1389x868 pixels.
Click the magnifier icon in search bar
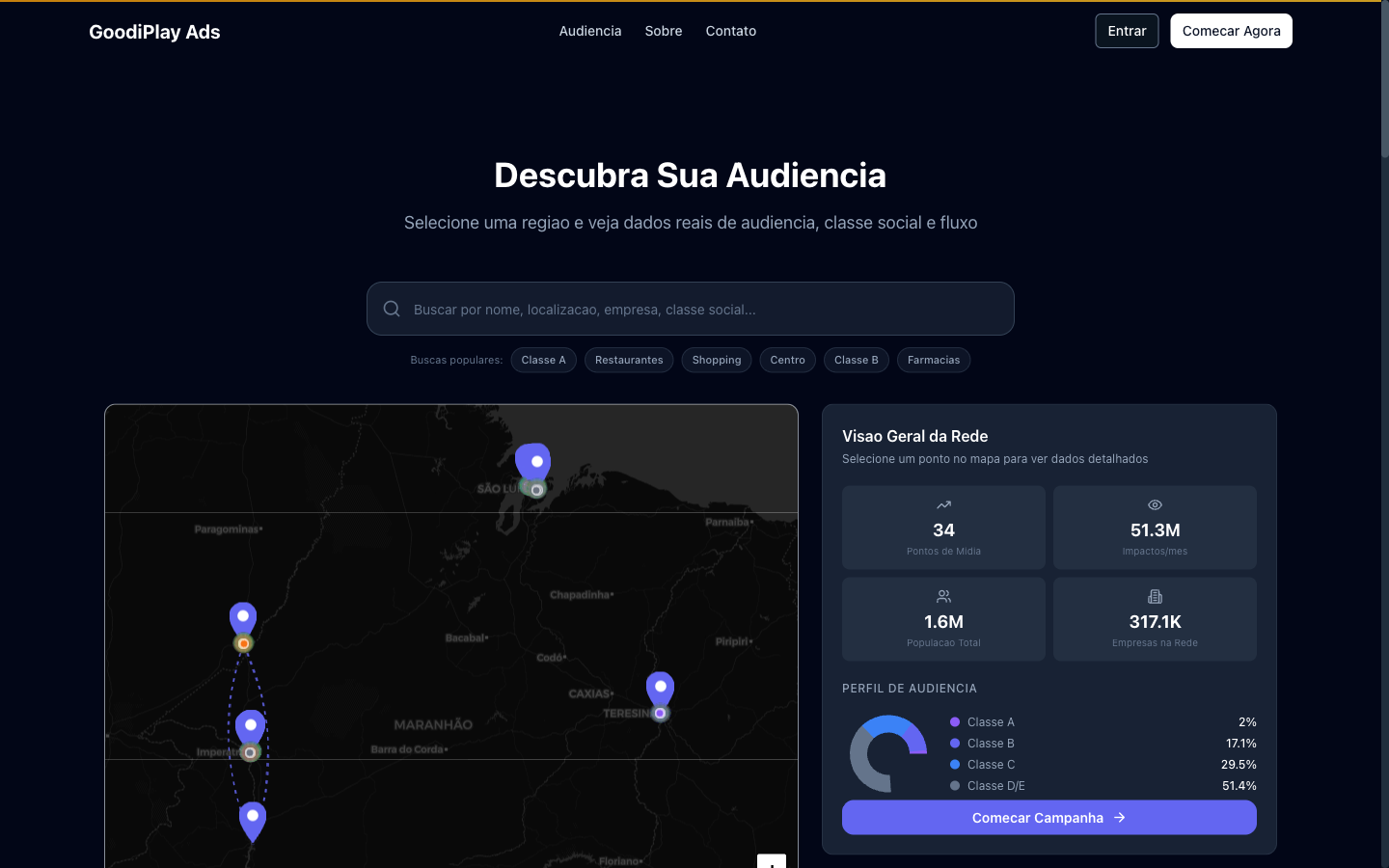pyautogui.click(x=392, y=309)
